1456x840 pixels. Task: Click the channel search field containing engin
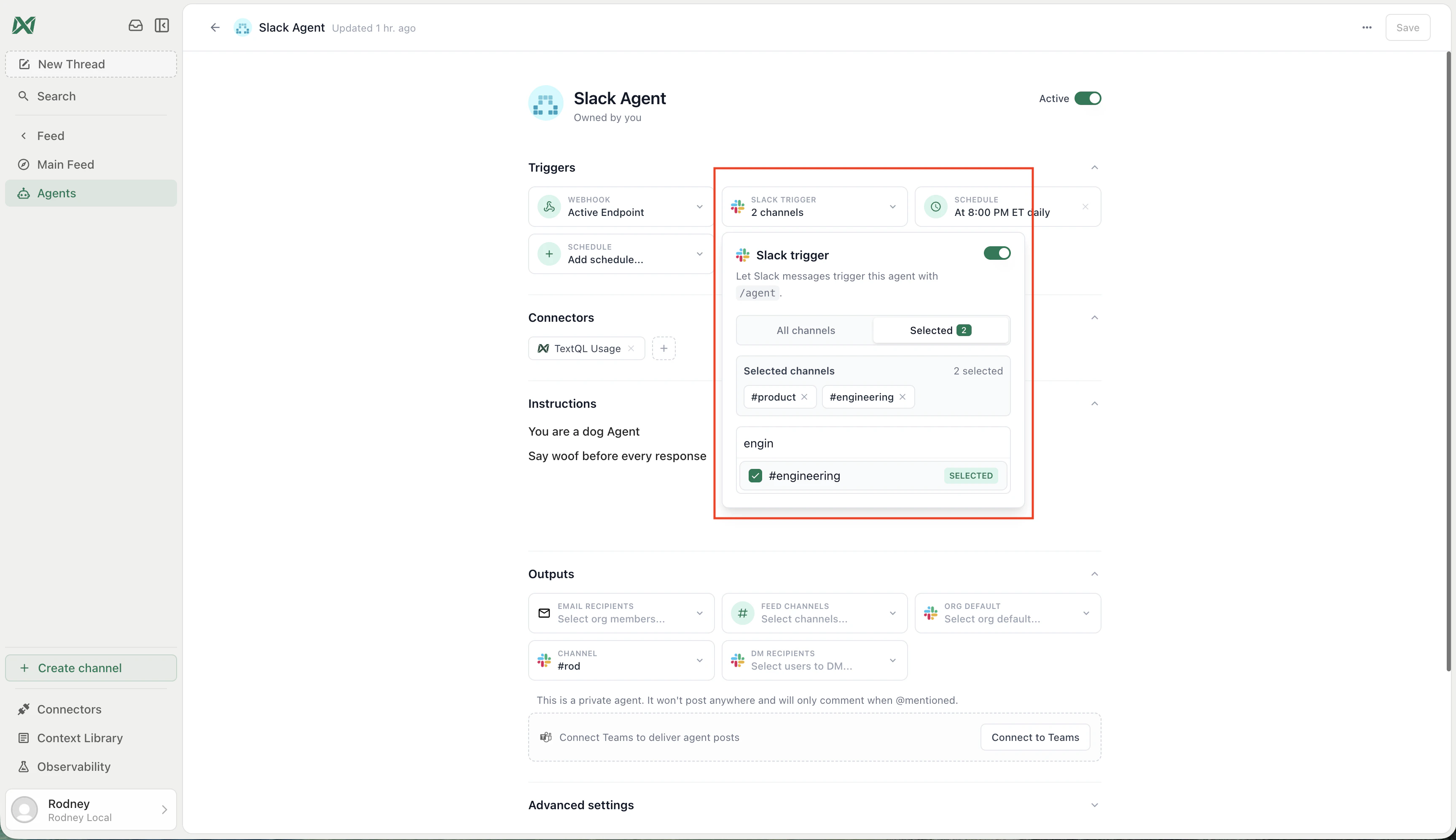[x=873, y=443]
